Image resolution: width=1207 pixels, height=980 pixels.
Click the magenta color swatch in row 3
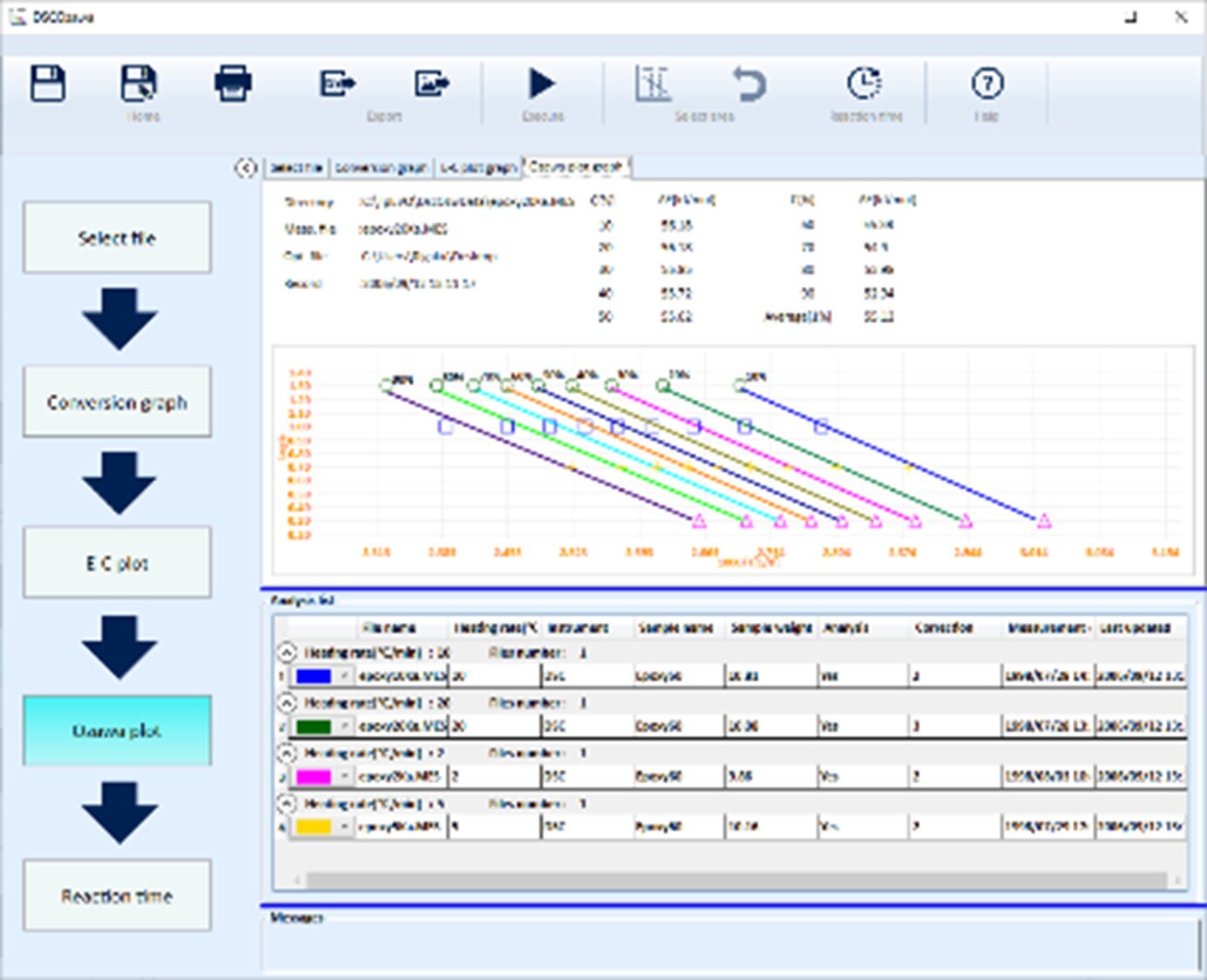(x=314, y=776)
